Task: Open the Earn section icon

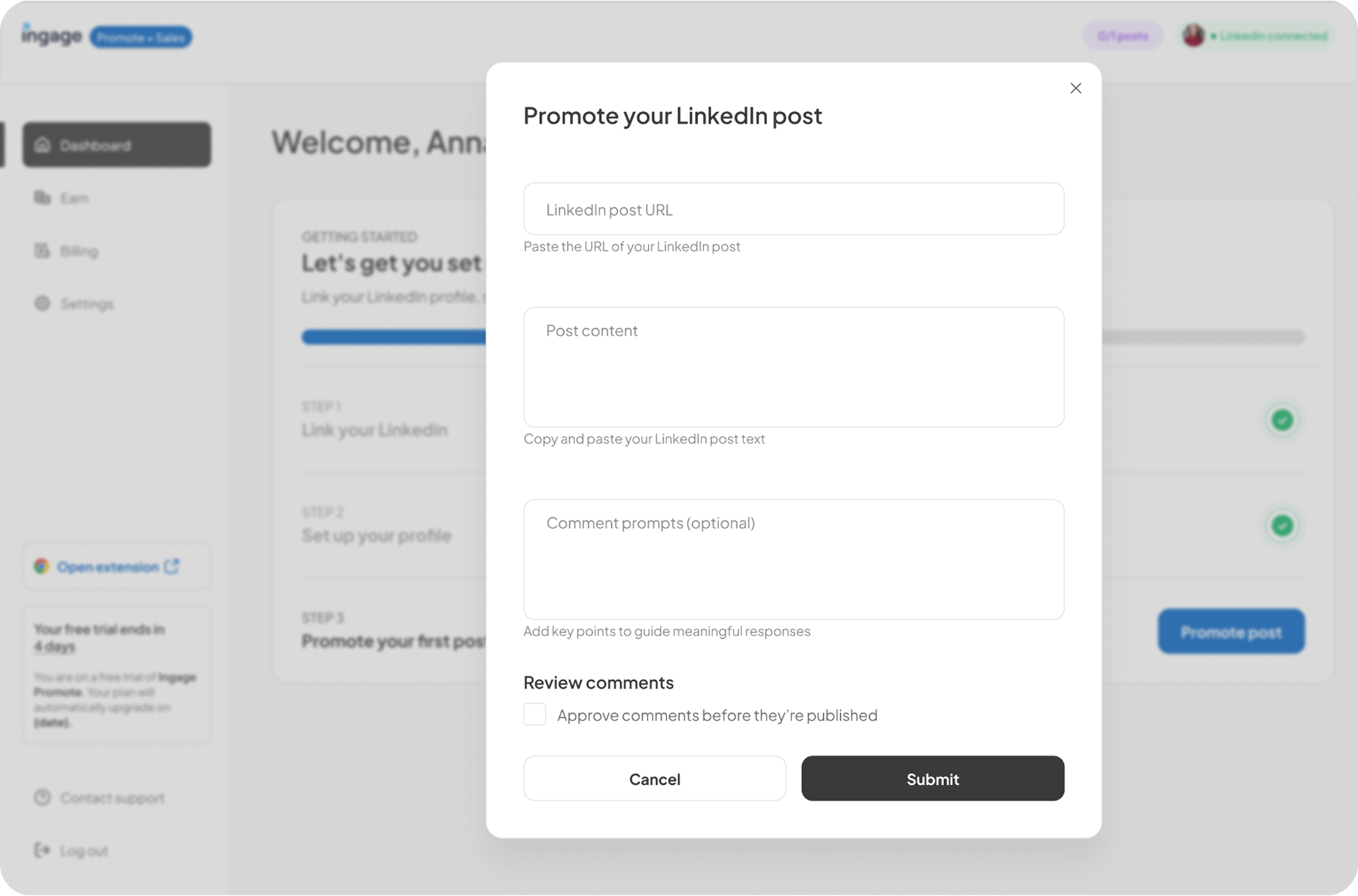Action: point(43,197)
